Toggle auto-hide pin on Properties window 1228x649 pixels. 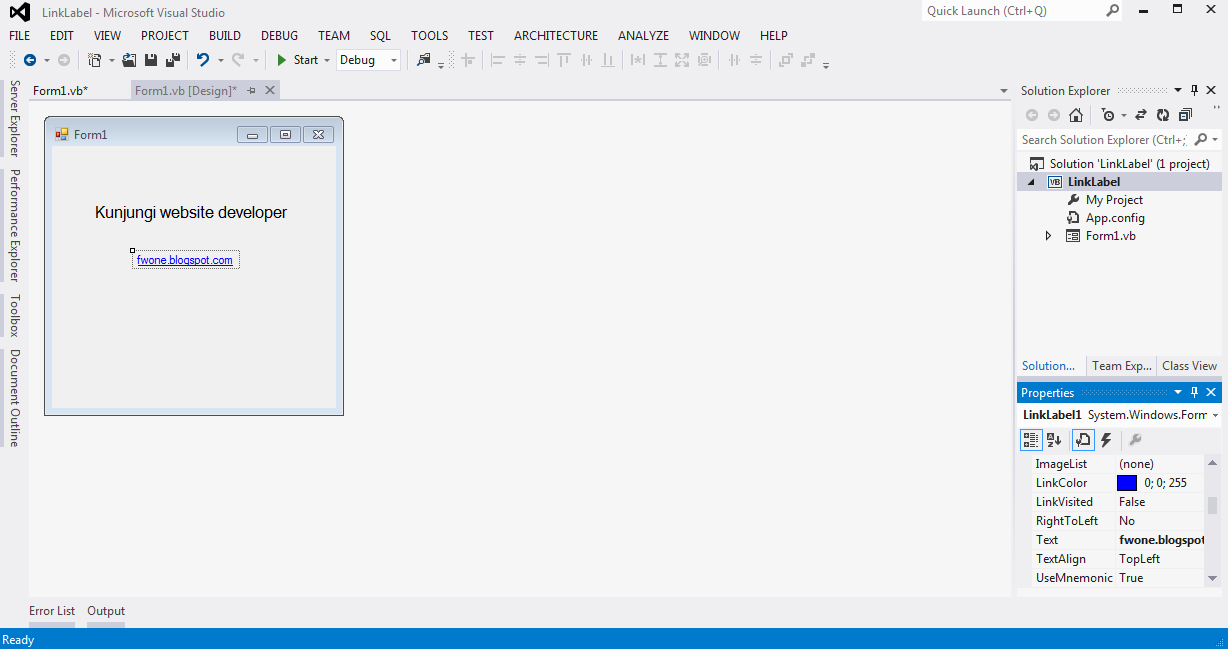[1194, 391]
